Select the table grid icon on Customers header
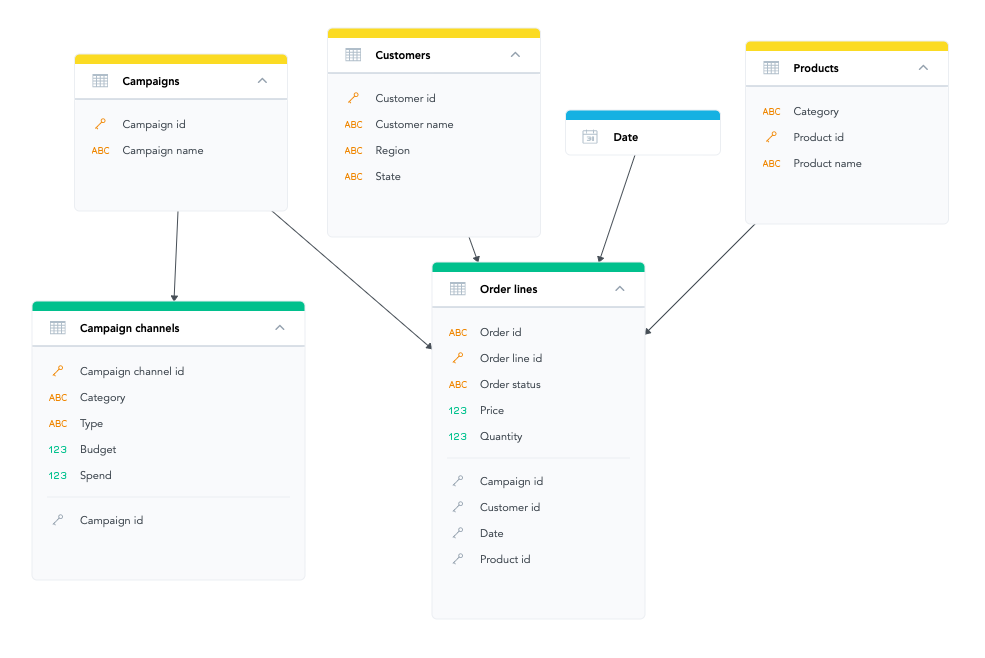 (x=352, y=55)
